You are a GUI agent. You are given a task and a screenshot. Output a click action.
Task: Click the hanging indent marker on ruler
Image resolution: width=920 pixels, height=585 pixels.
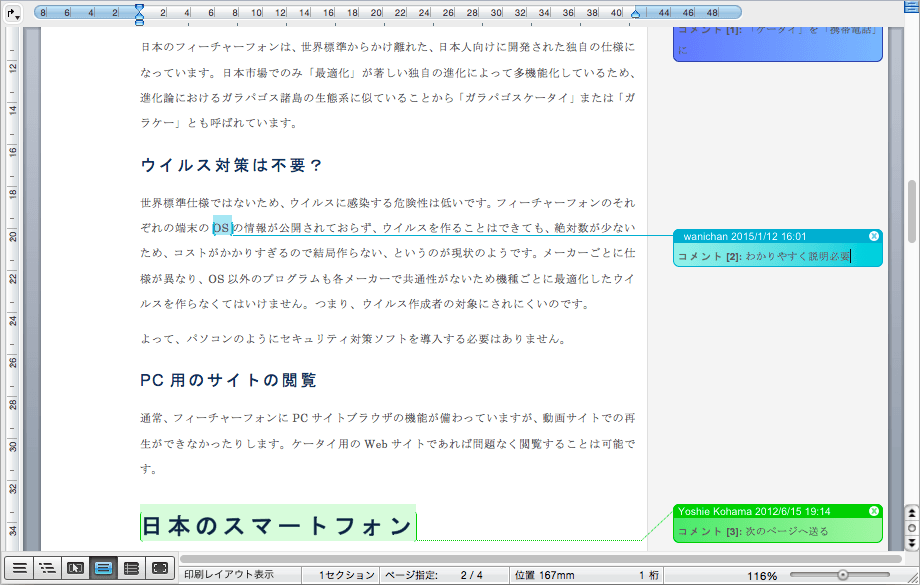(139, 15)
